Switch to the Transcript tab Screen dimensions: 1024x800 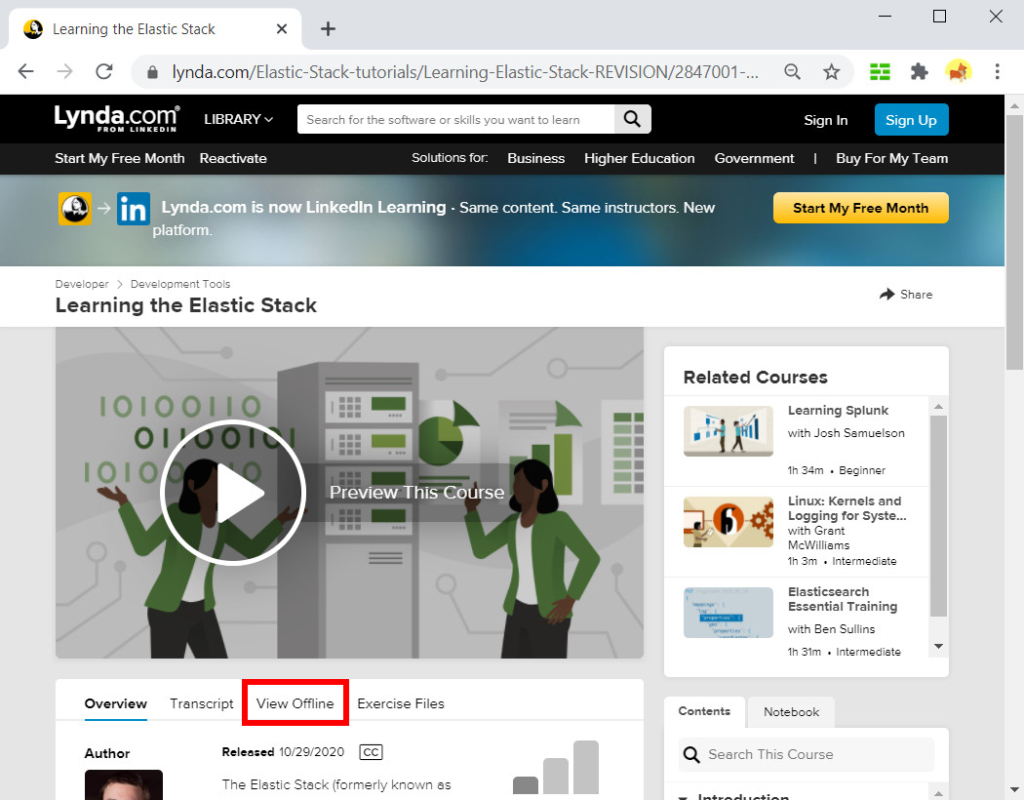coord(202,703)
